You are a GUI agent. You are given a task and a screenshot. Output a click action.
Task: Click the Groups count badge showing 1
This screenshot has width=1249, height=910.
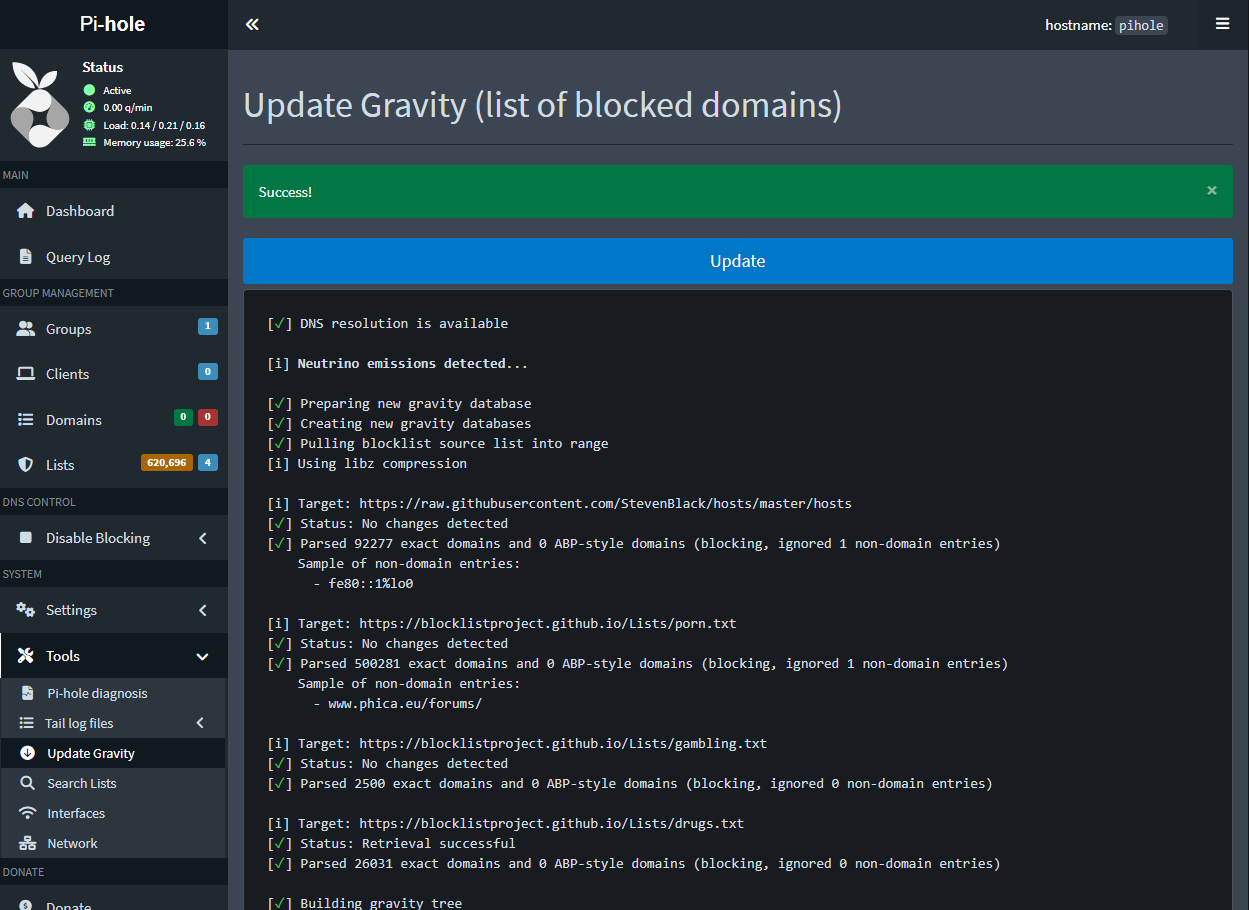(208, 326)
